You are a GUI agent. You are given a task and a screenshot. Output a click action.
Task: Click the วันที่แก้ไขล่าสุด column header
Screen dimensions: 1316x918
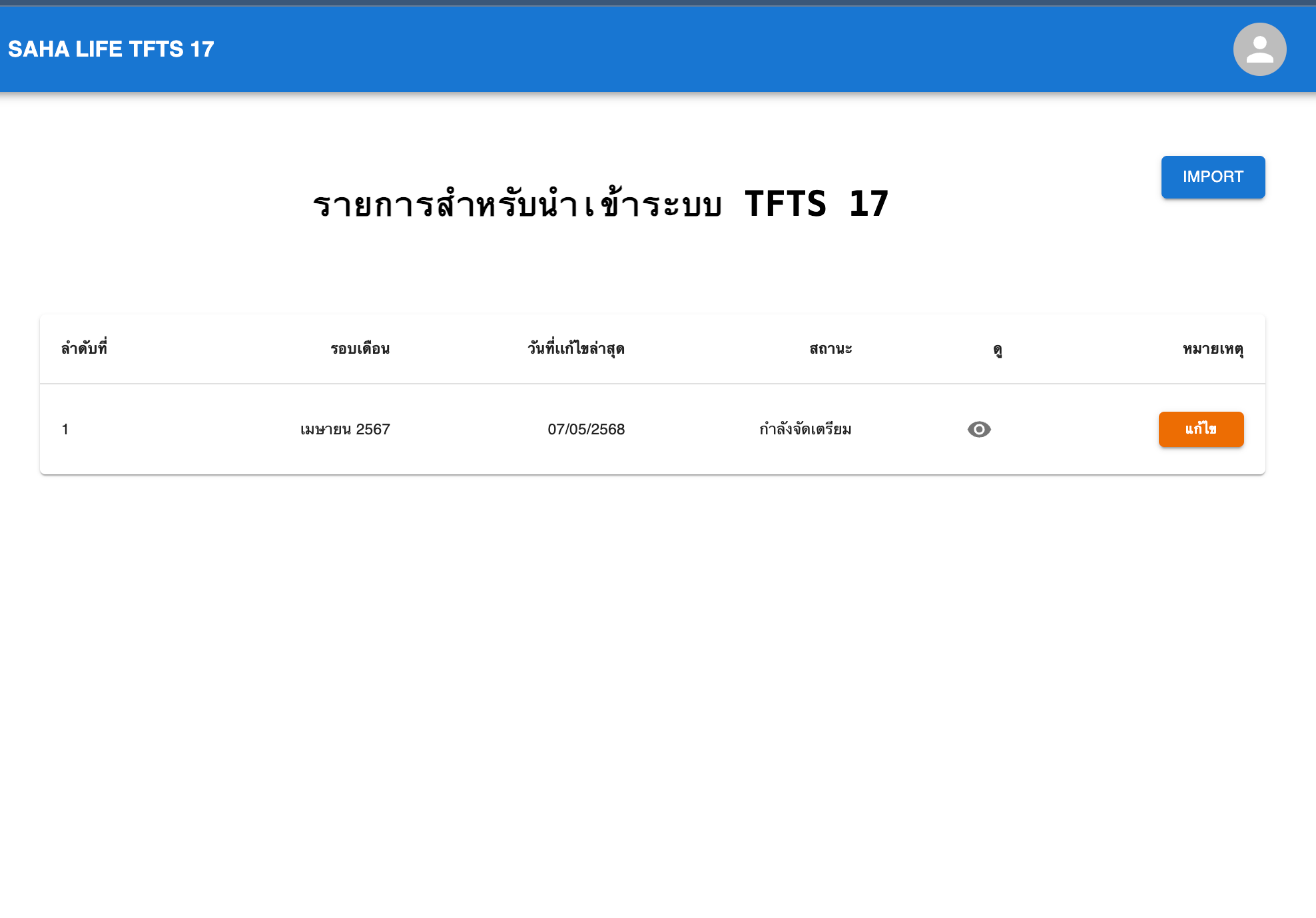coord(575,348)
